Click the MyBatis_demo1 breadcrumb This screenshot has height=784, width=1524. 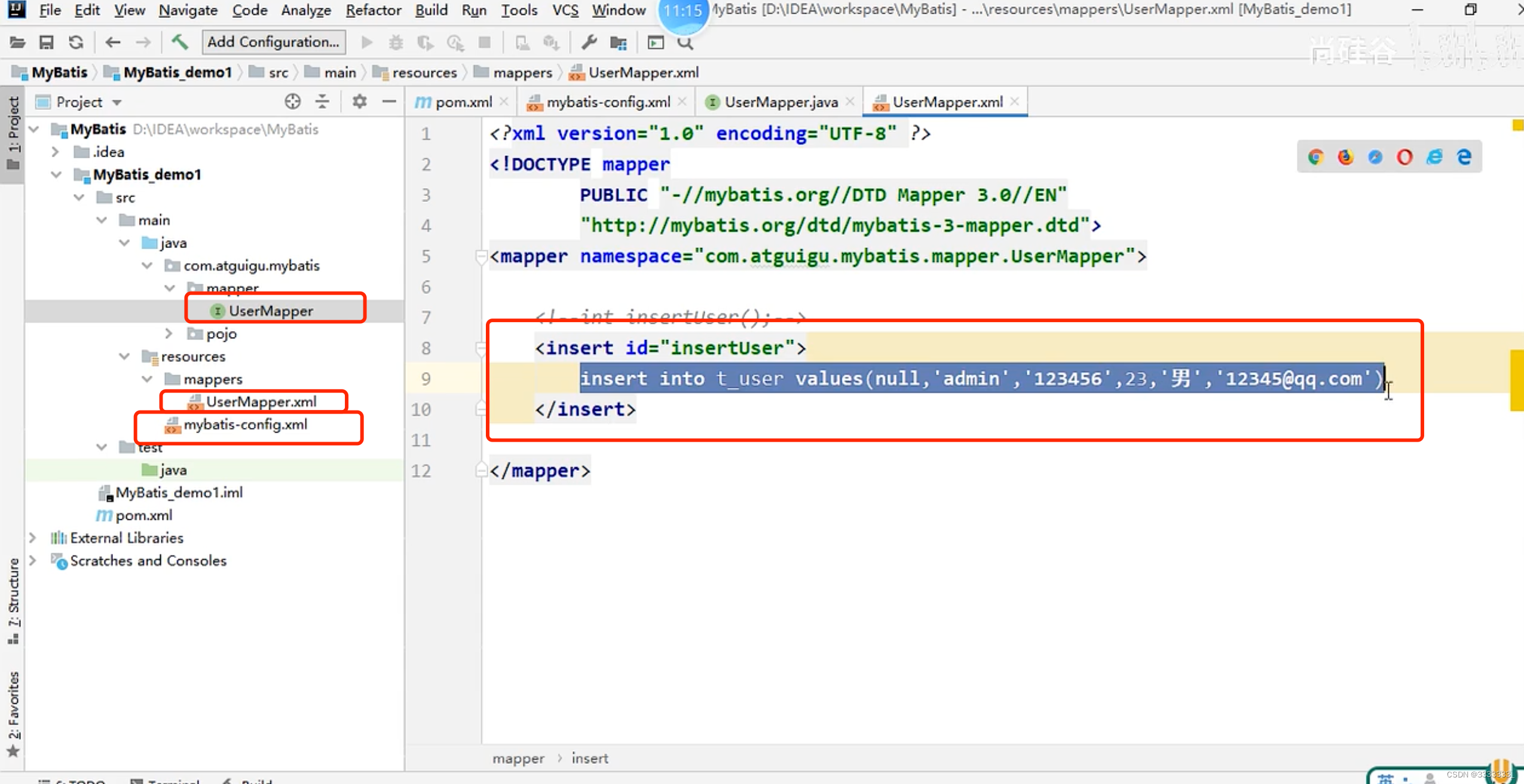tap(168, 72)
